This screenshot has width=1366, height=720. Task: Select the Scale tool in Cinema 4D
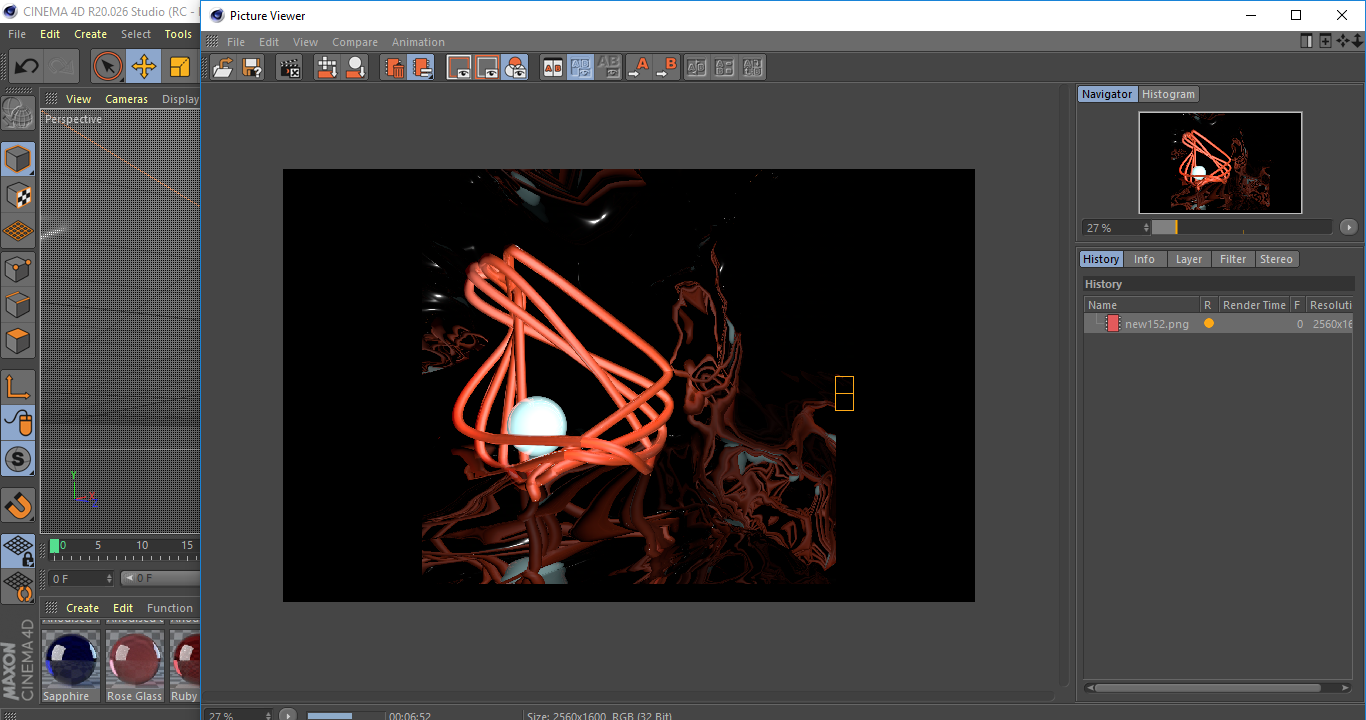180,67
